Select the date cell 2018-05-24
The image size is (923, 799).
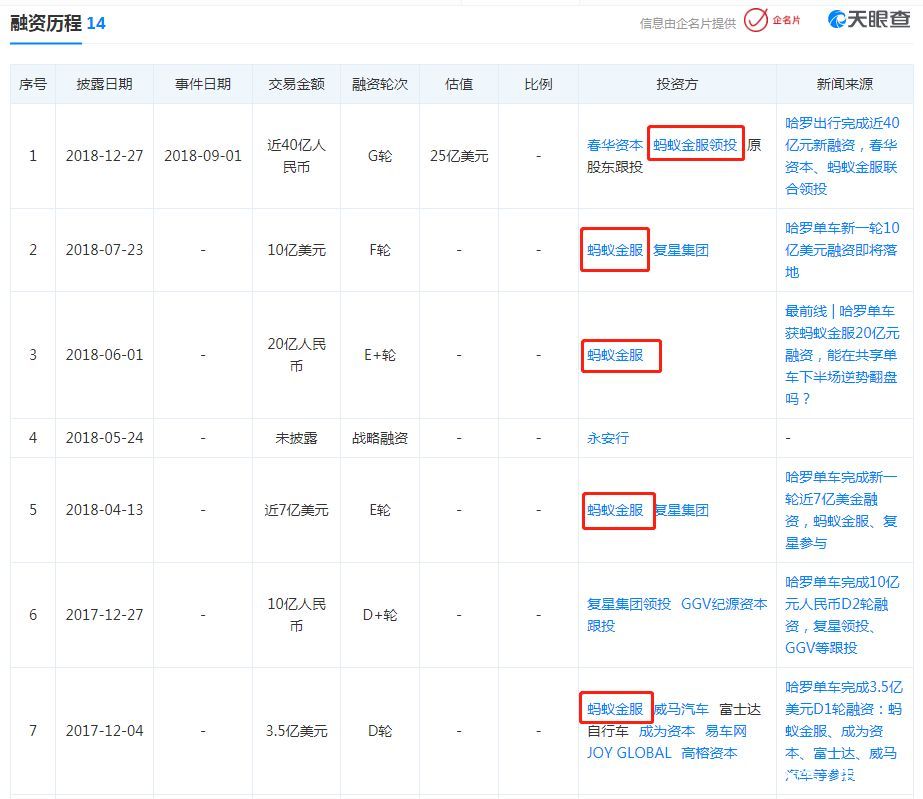click(x=104, y=438)
